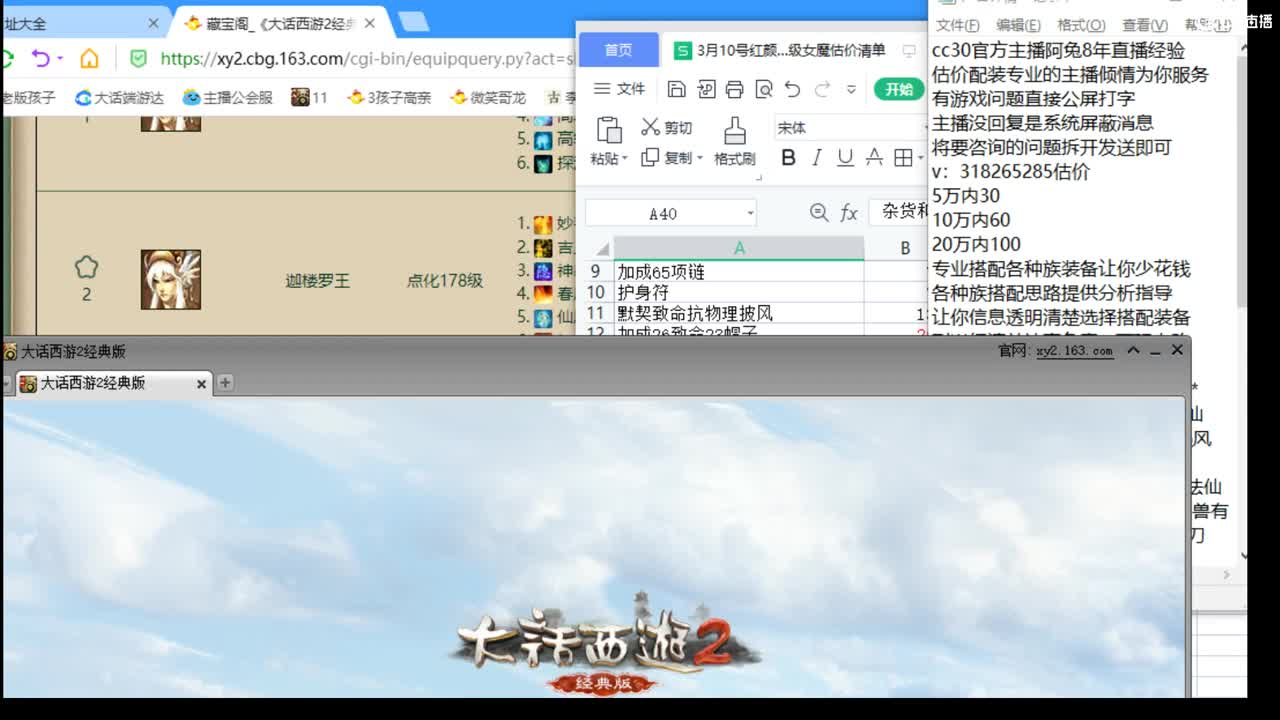Switch to WPS 首页 tab
The height and width of the screenshot is (720, 1280).
pos(619,50)
